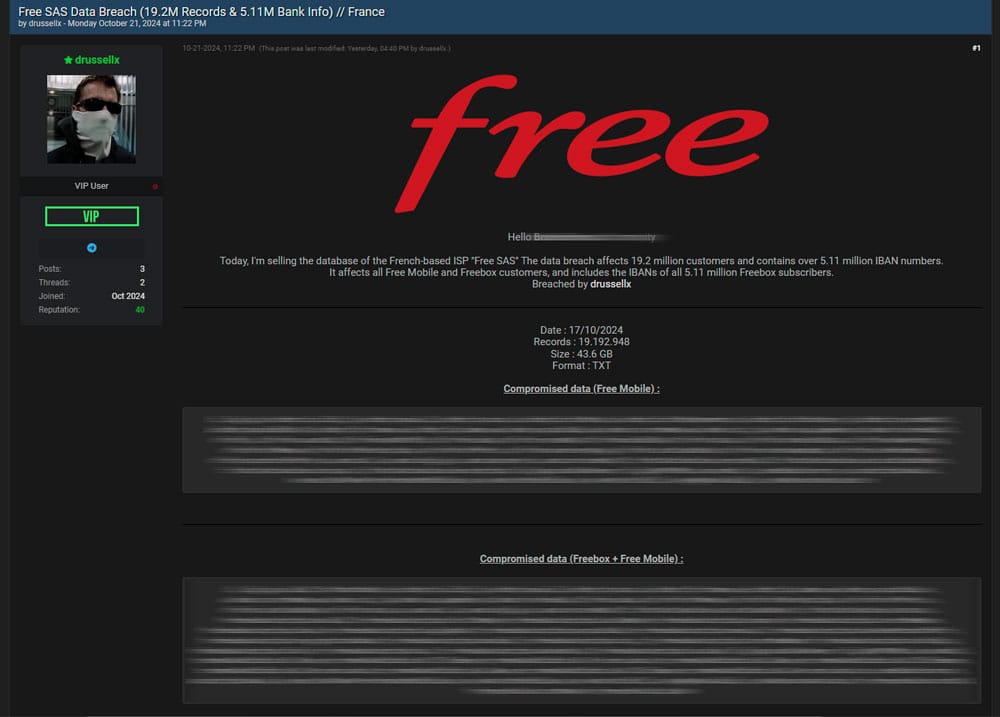This screenshot has height=717, width=1000.
Task: Click 'by drussellx' byline in header
Action: click(x=40, y=24)
